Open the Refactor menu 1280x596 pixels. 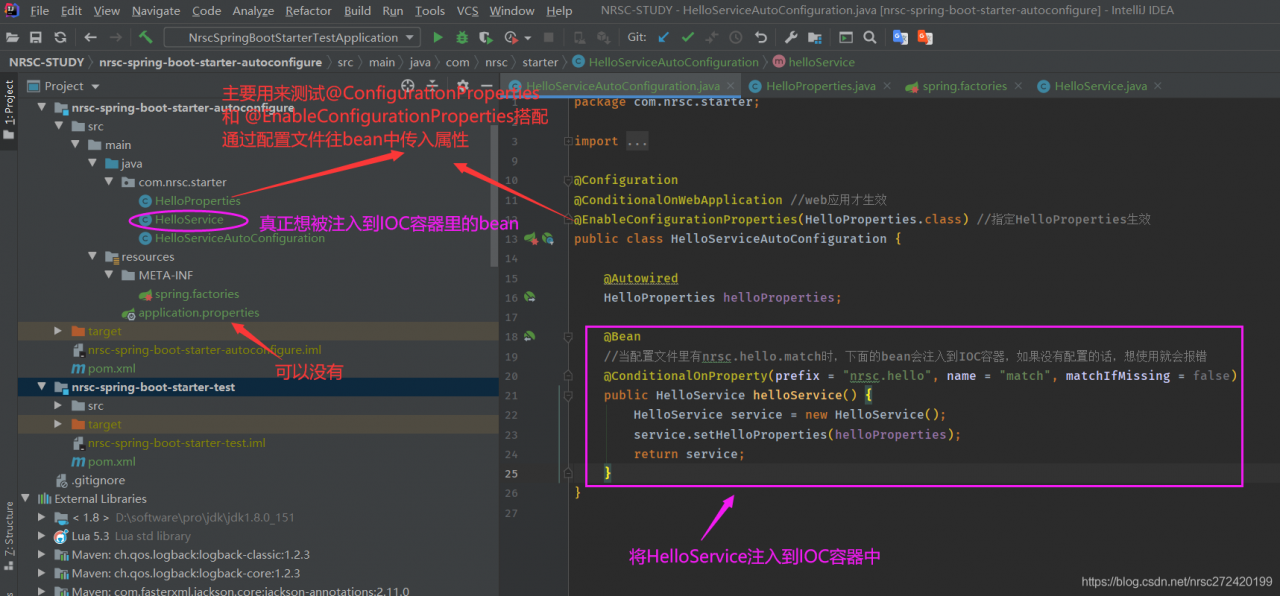coord(308,11)
